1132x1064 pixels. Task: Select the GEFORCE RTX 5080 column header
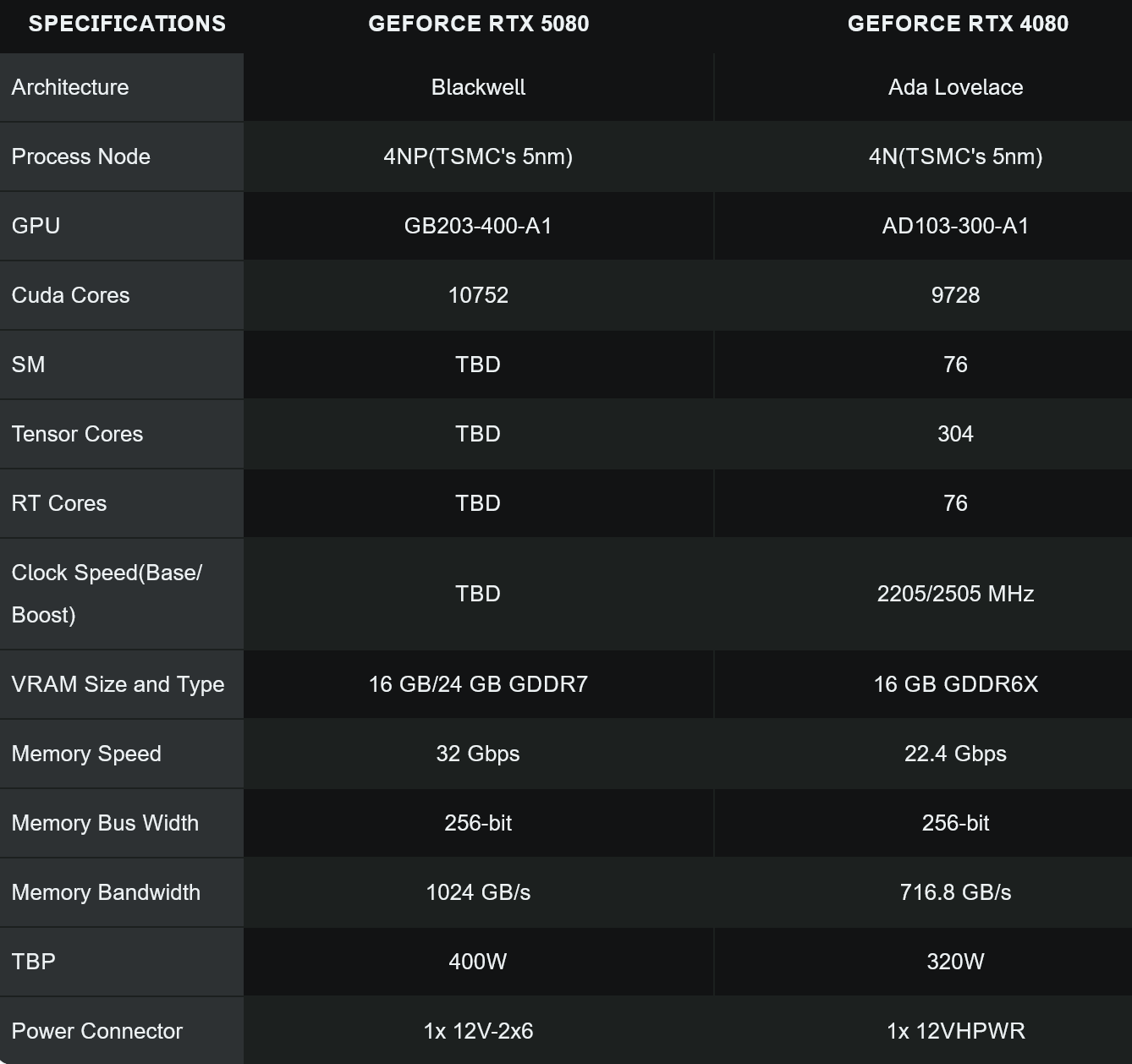click(x=479, y=24)
